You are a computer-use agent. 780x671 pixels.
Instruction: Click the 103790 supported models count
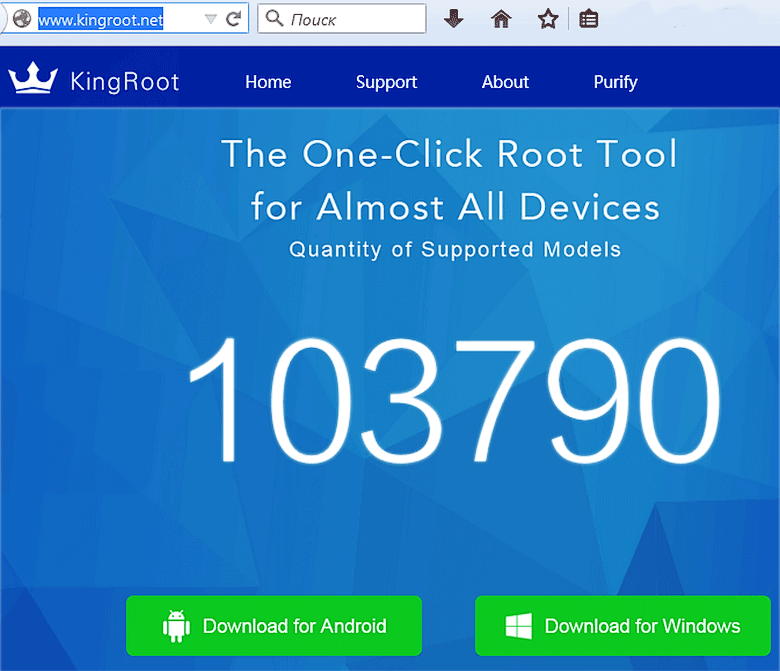[454, 400]
